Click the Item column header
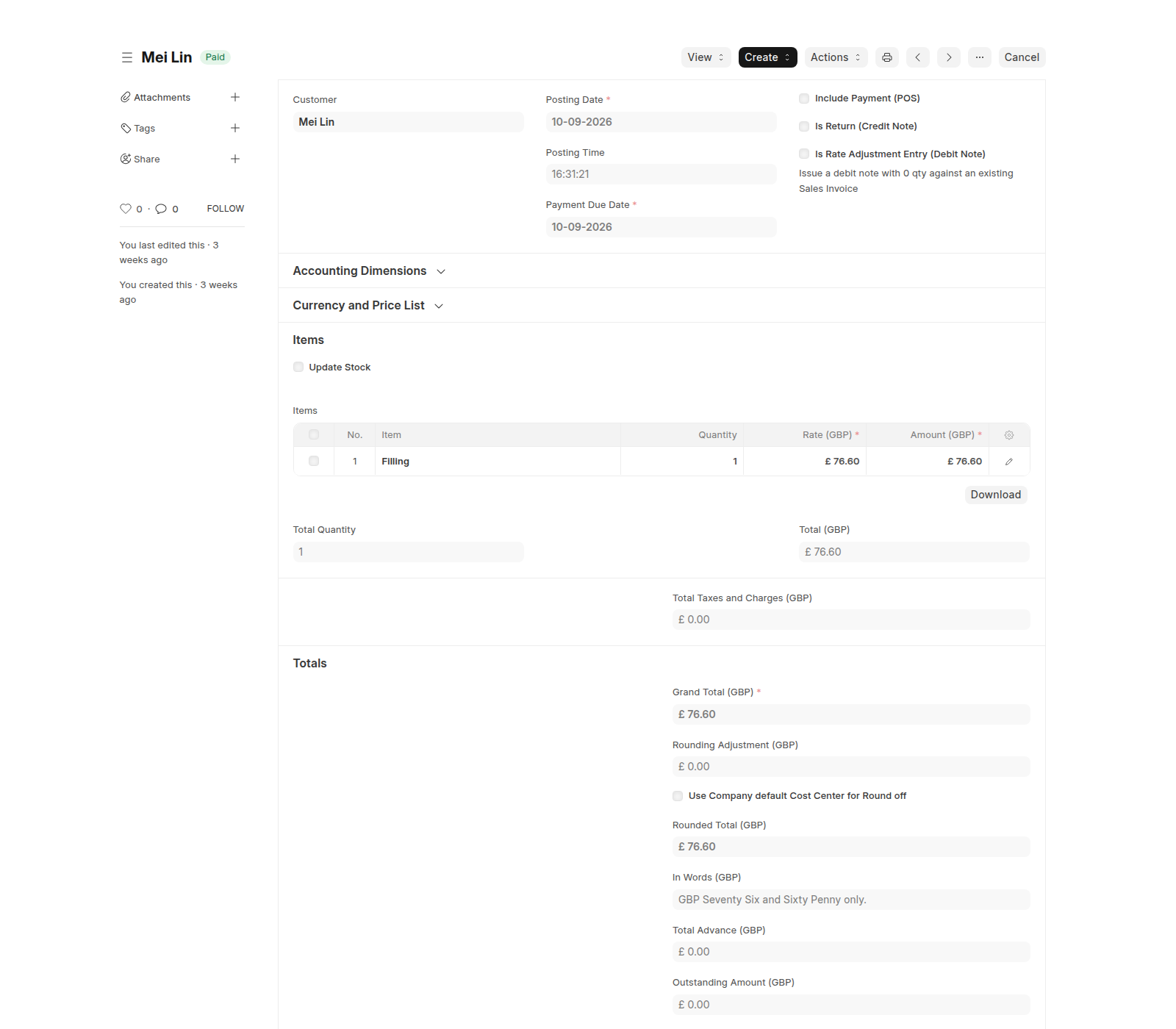Screen dimensions: 1176x1029 coord(498,435)
